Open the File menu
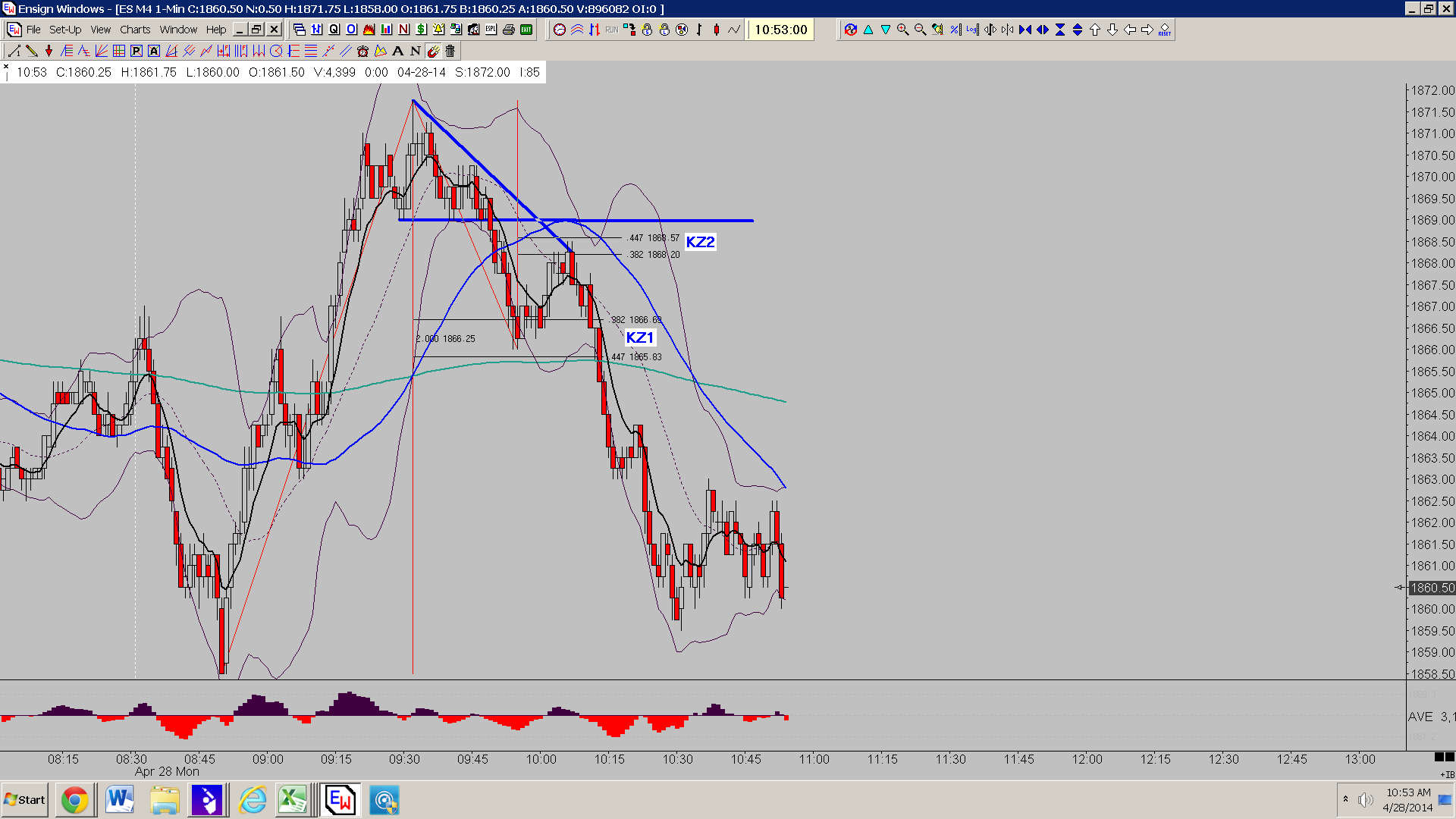 [33, 30]
